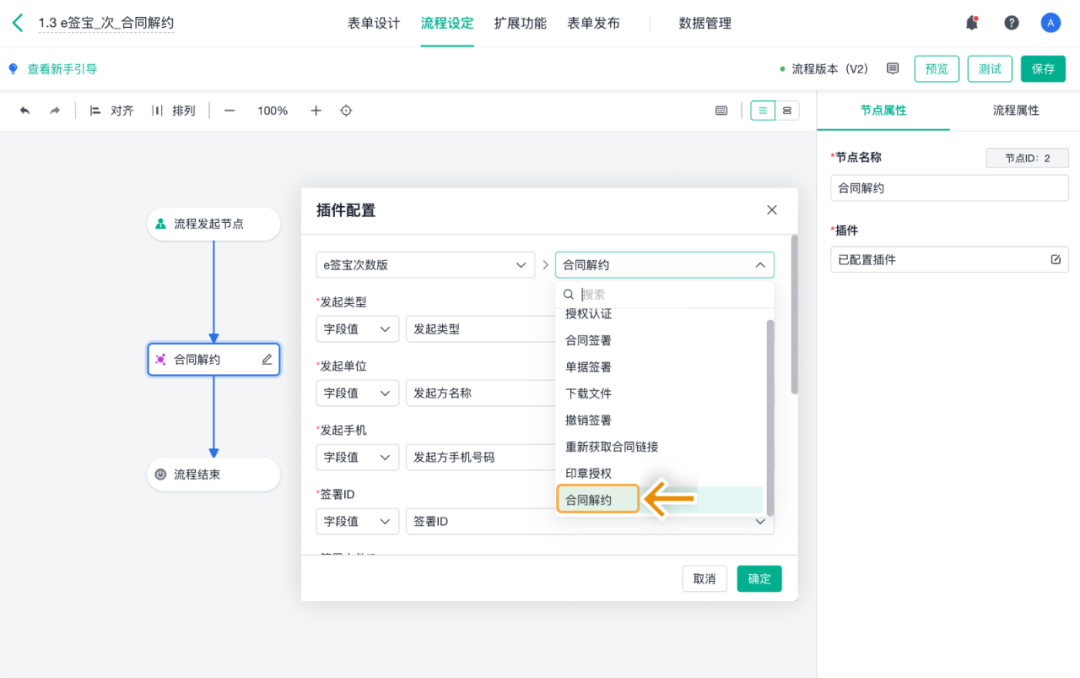
Task: Click the undo arrow in toolbar
Action: (25, 110)
